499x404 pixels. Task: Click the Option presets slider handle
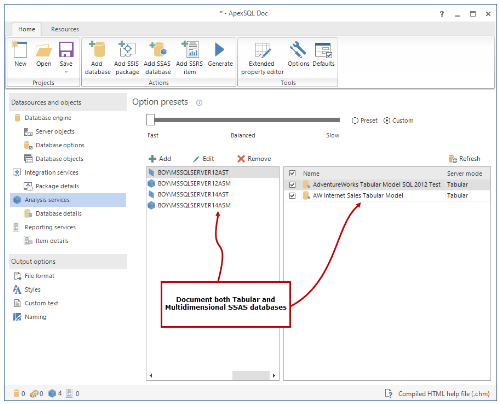[150, 120]
